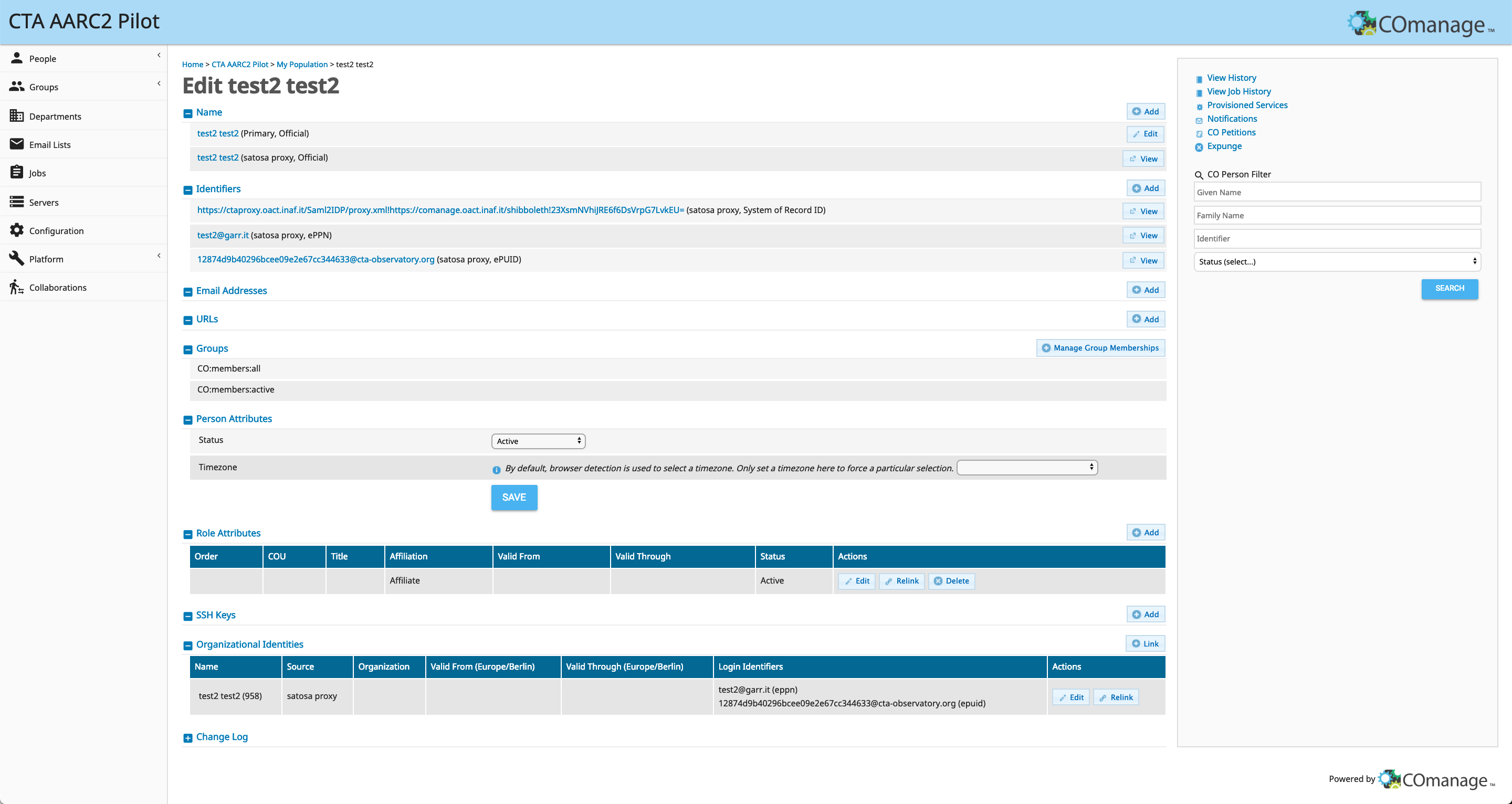The width and height of the screenshot is (1512, 804).
Task: Click the Collaborations walking-person icon
Action: coord(16,287)
